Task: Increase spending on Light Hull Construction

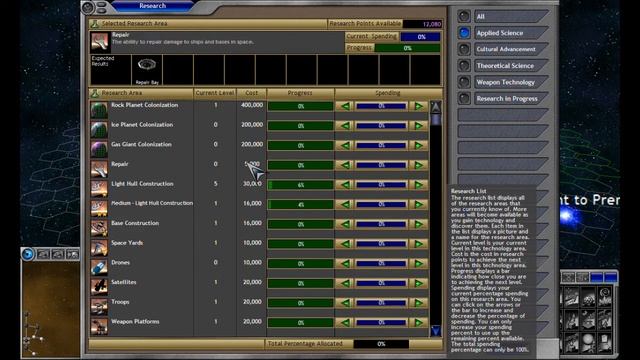Action: (418, 184)
